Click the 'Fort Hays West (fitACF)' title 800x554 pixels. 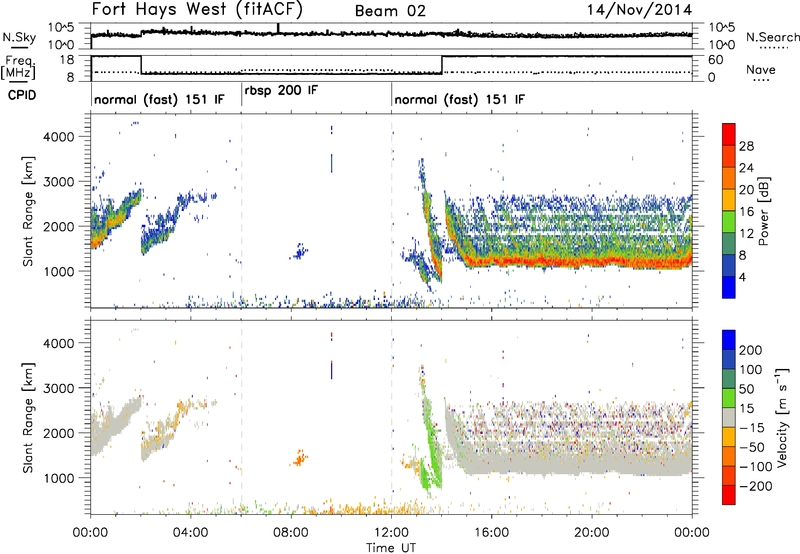197,9
